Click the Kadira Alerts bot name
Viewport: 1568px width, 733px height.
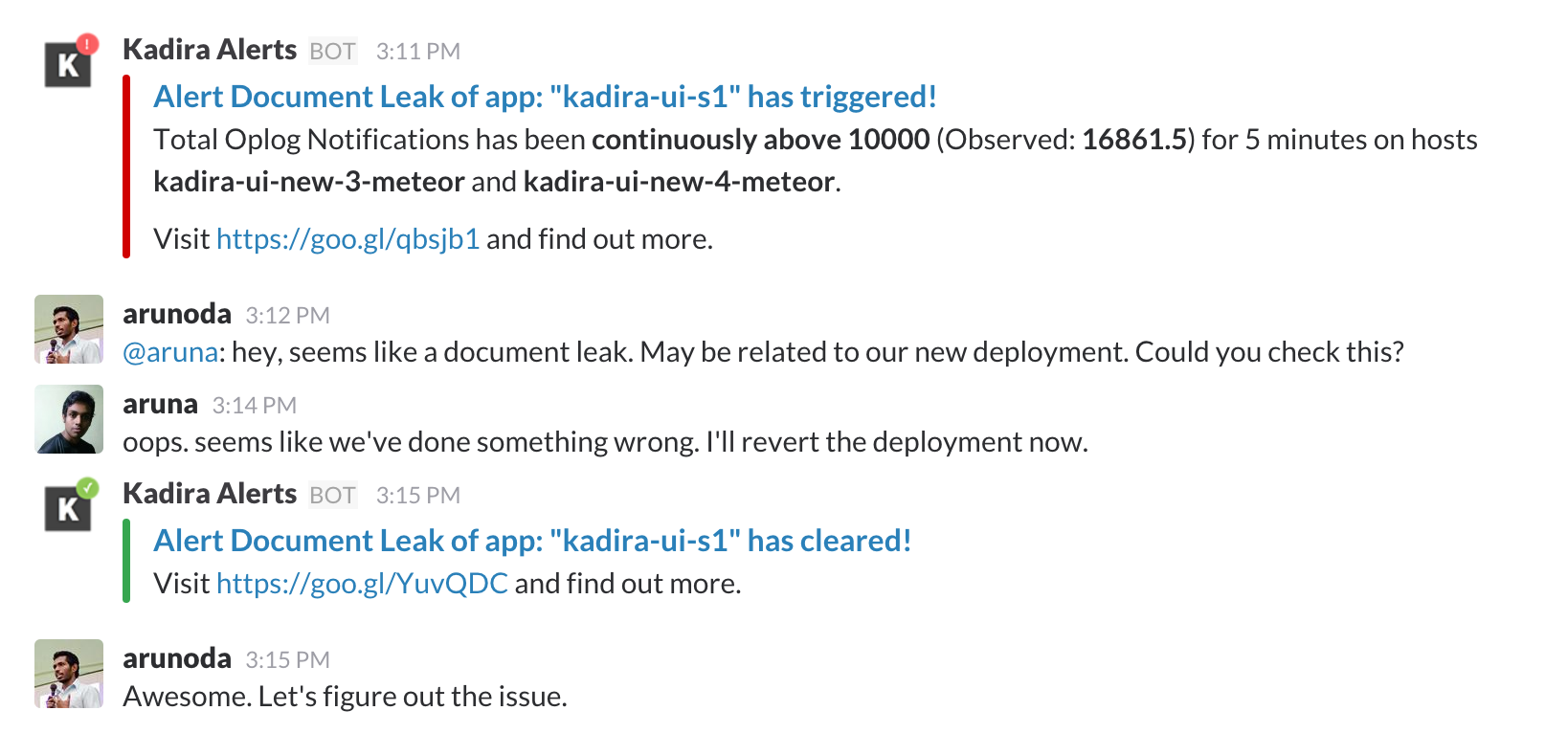pyautogui.click(x=210, y=50)
